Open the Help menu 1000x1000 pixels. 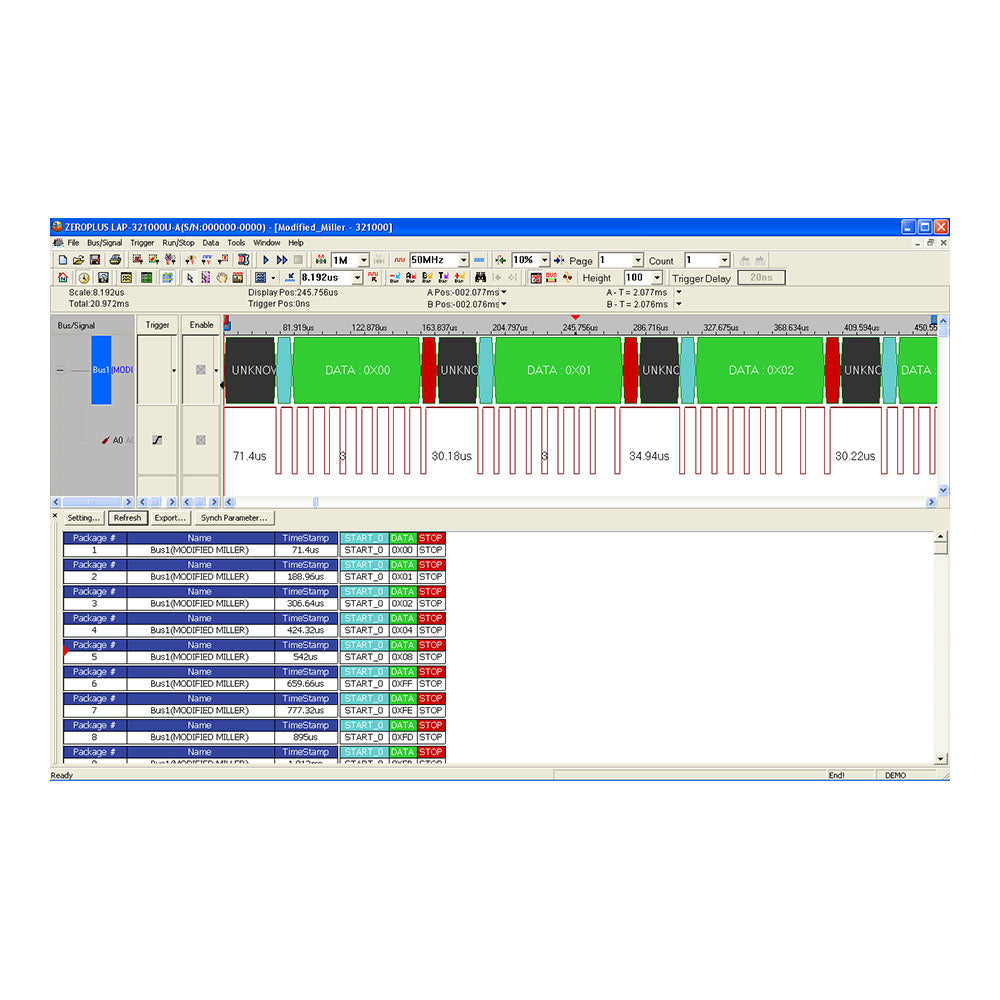295,242
